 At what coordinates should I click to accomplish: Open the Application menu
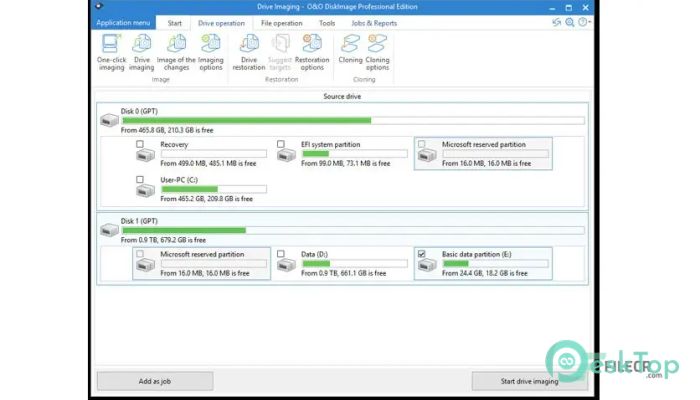point(123,23)
